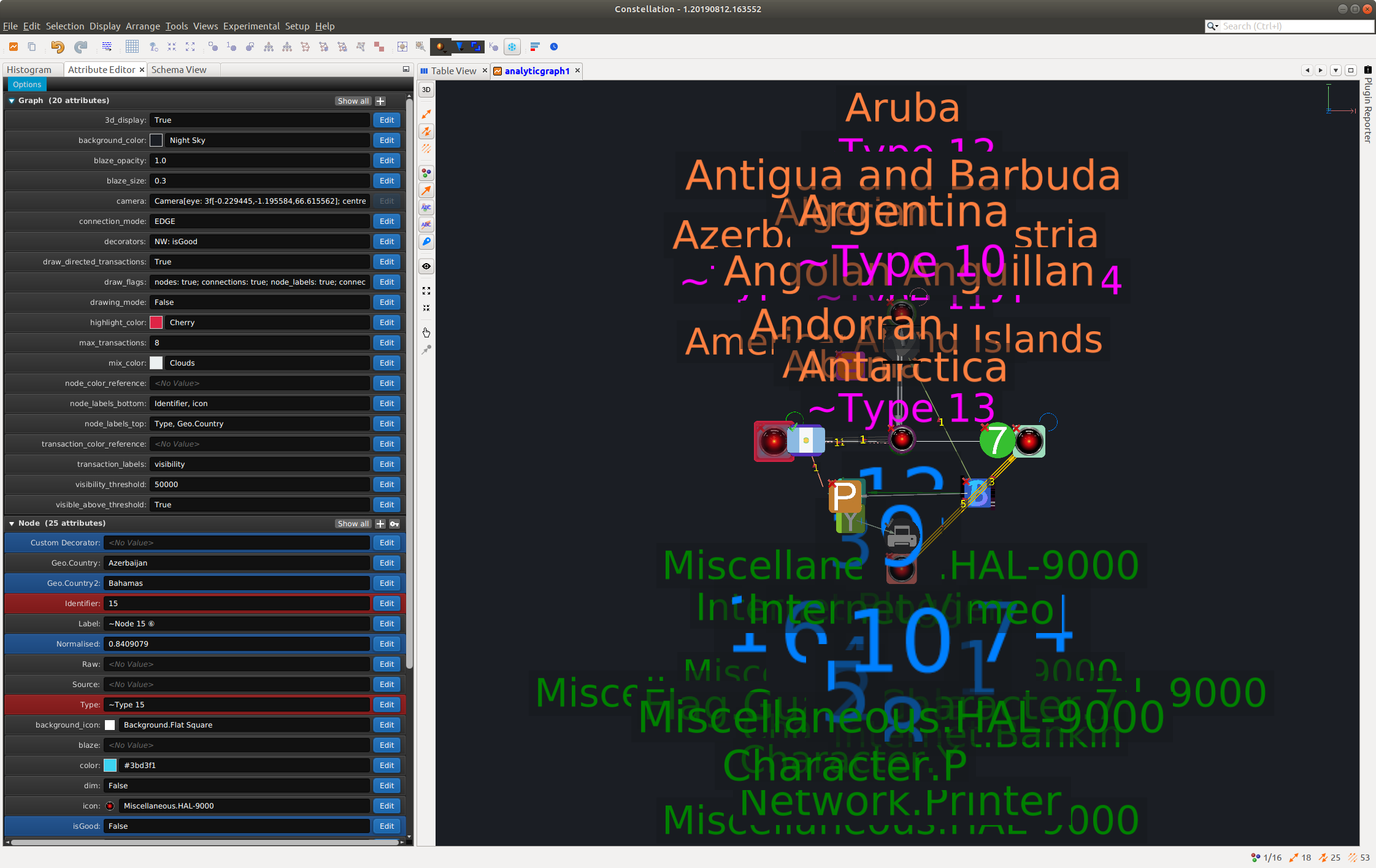
Task: Collapse the Node attributes section
Action: [12, 523]
